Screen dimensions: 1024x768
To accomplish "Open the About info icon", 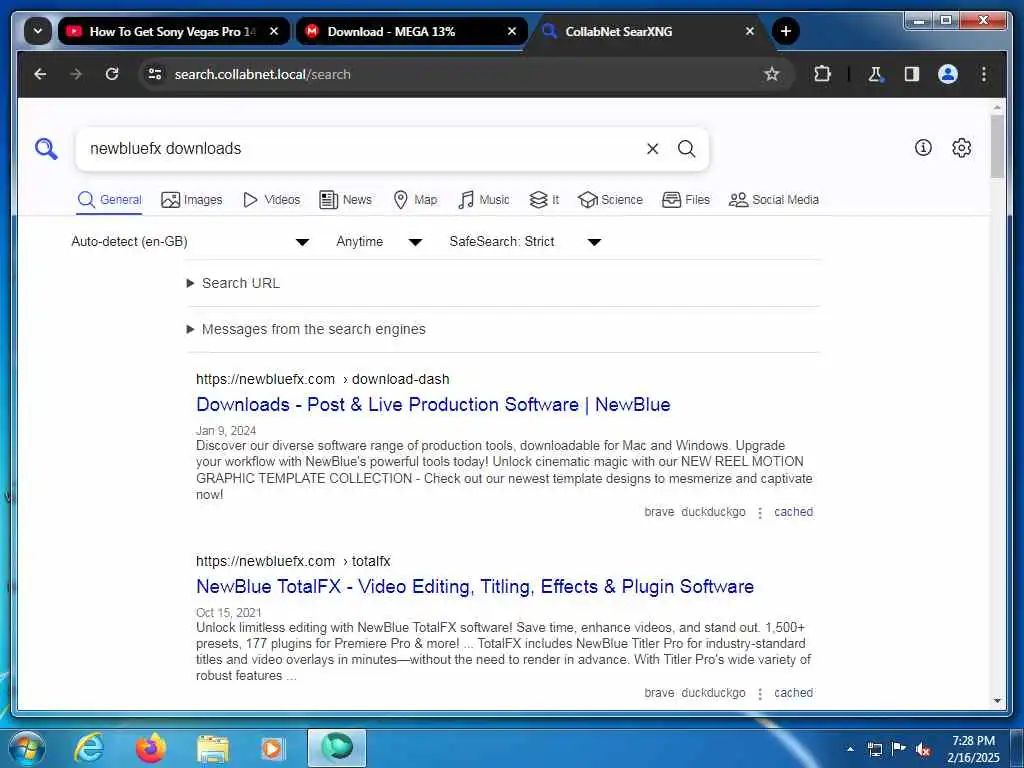I will click(x=923, y=148).
